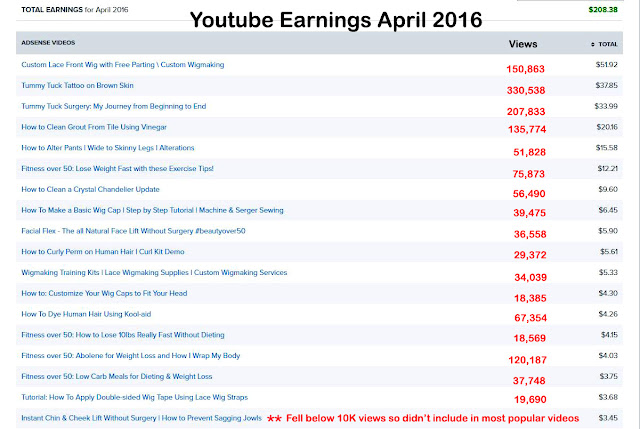Select the 37,748 views value

(x=529, y=381)
